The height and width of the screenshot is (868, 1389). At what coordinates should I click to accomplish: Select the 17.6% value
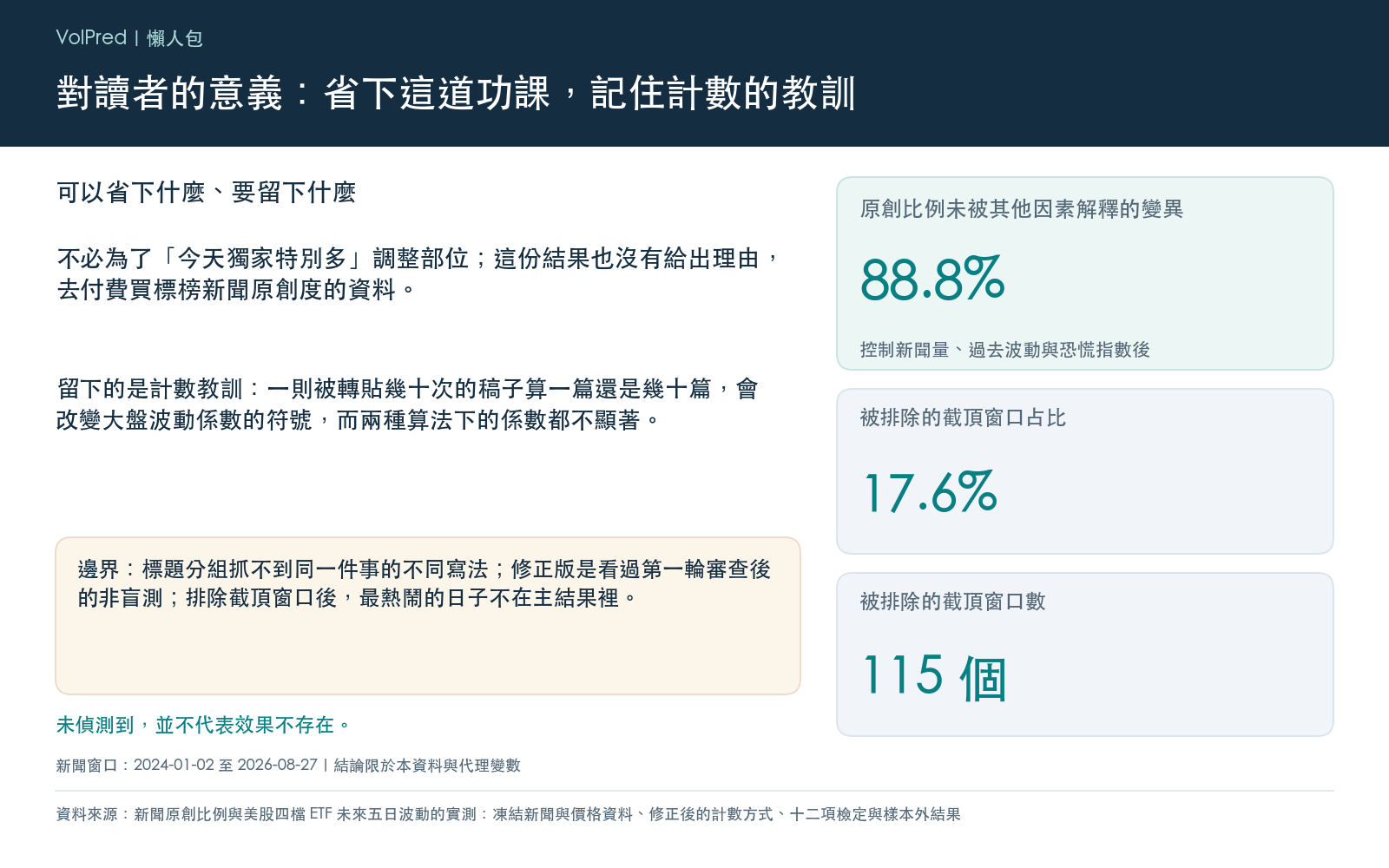coord(930,492)
